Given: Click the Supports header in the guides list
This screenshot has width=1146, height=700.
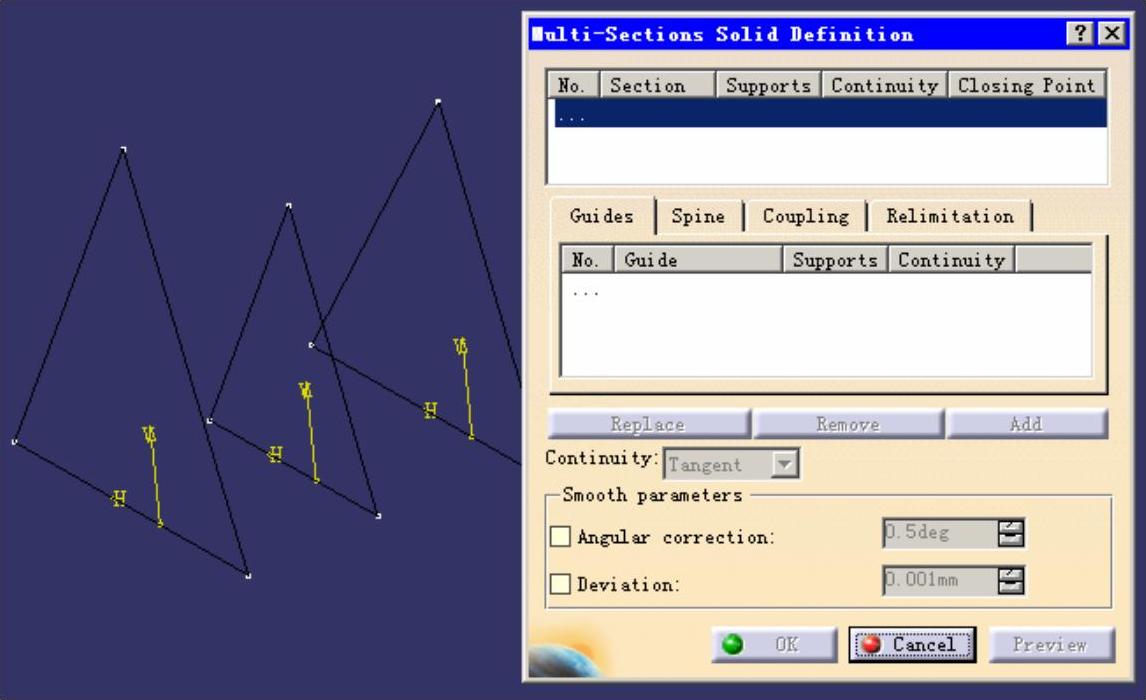Looking at the screenshot, I should (x=835, y=259).
